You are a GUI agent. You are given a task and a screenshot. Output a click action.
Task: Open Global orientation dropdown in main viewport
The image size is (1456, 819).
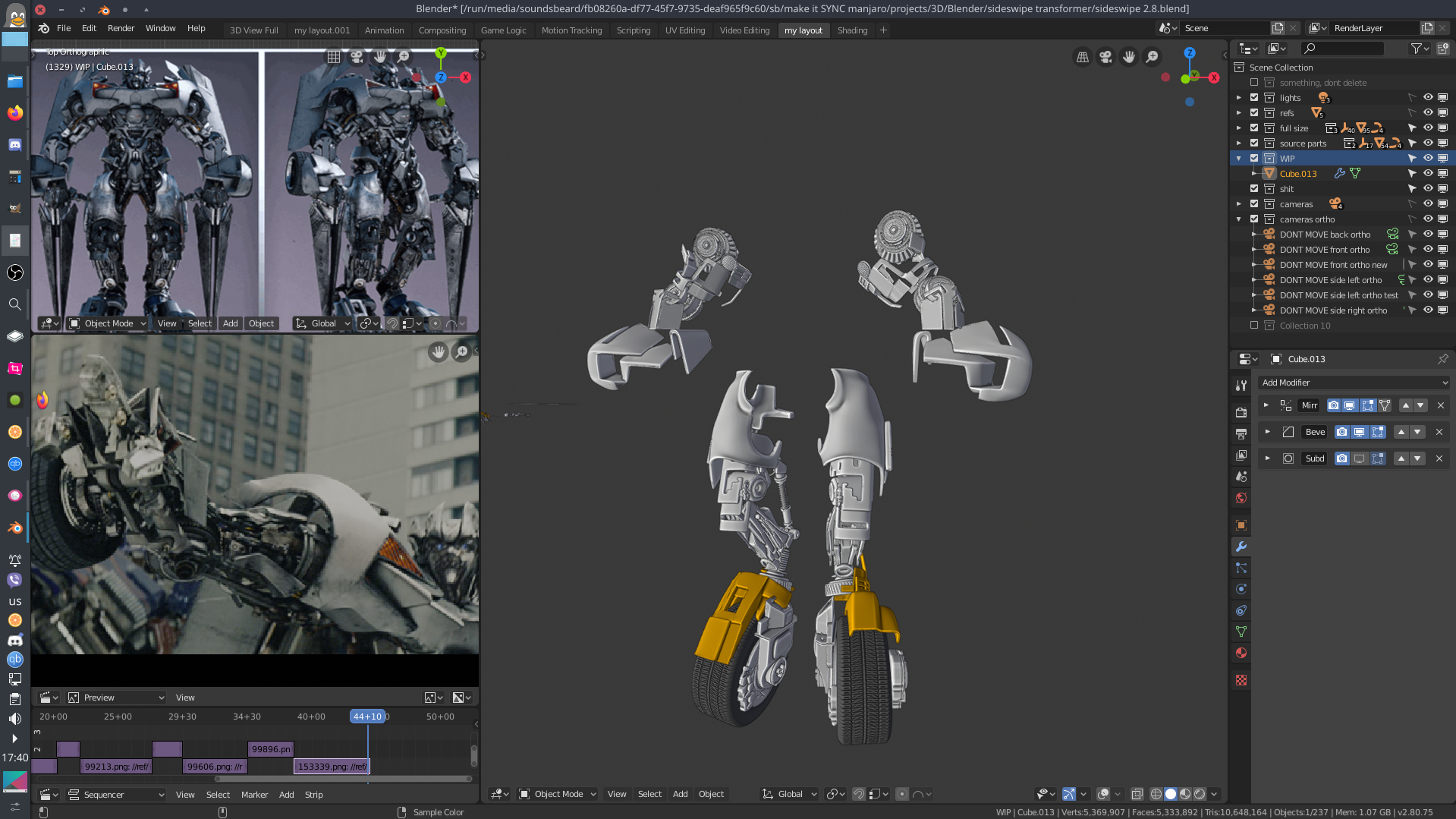pyautogui.click(x=789, y=794)
